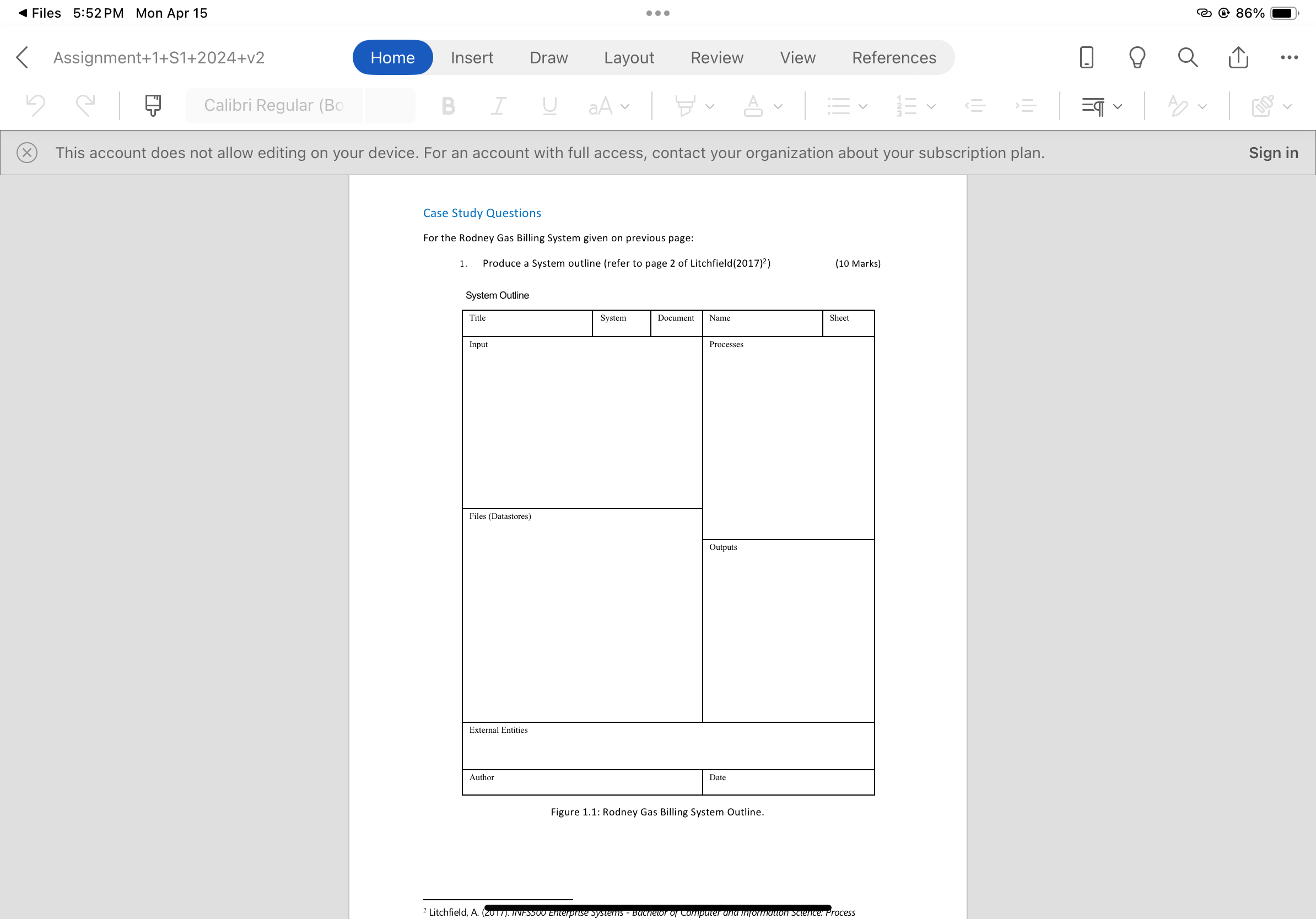Toggle the Mobile View icon
The image size is (1316, 919).
(x=1086, y=57)
